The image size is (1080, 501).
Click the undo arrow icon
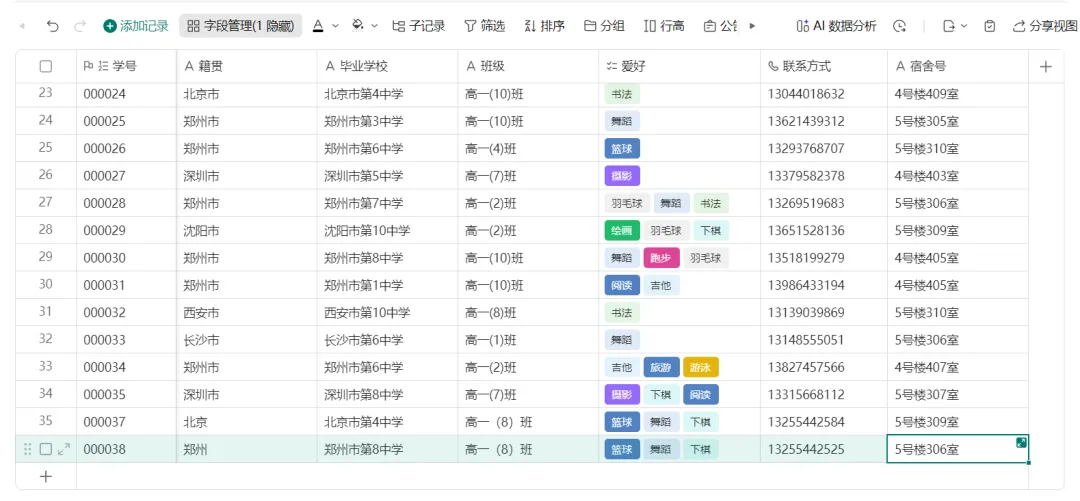point(52,26)
